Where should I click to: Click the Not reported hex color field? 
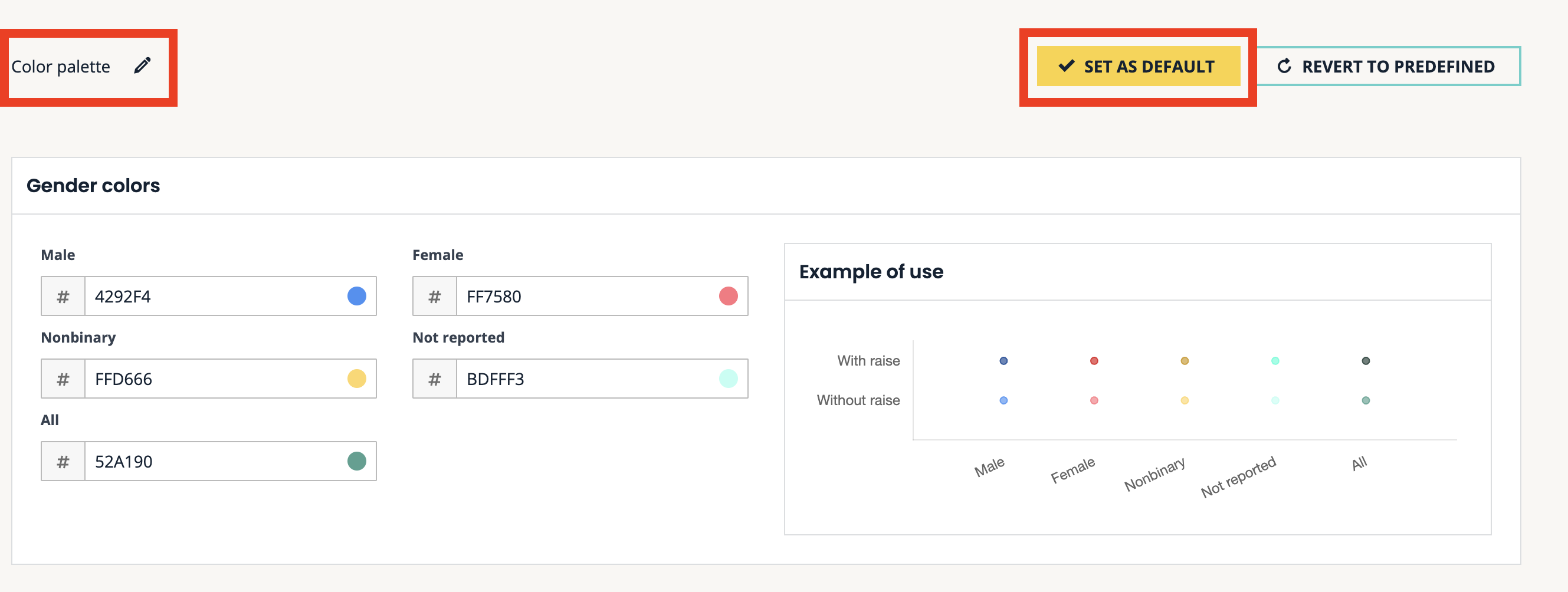[585, 379]
